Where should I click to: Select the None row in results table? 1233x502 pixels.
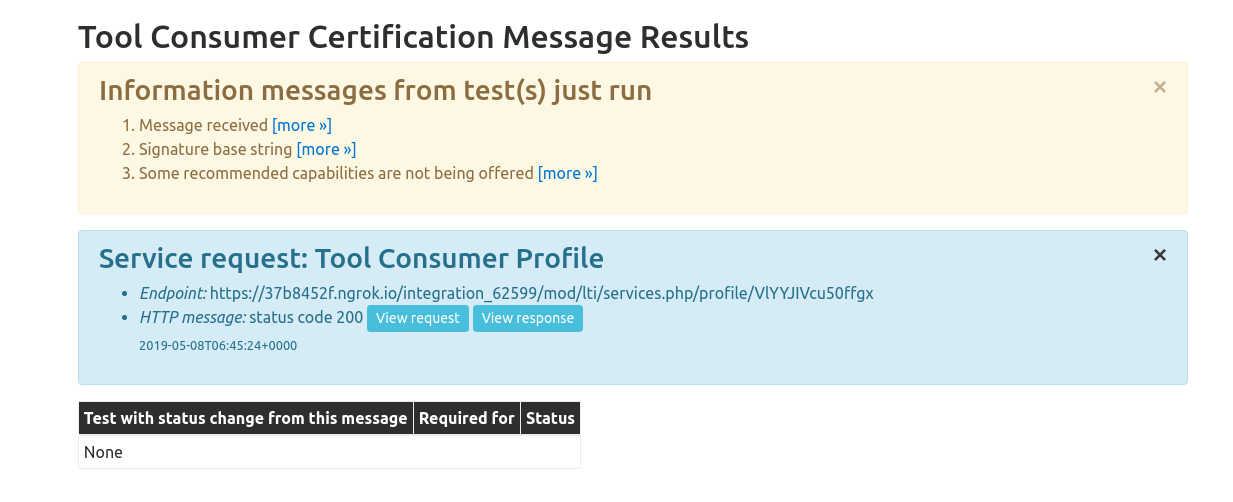[x=329, y=452]
